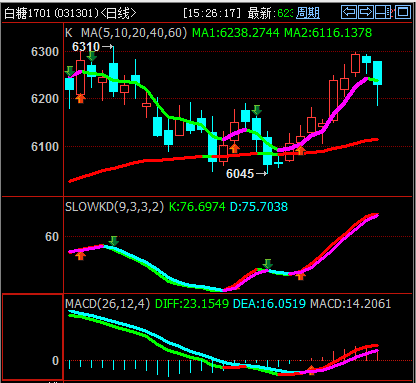
Task: Click the D:75.7038 value
Action: tap(259, 207)
